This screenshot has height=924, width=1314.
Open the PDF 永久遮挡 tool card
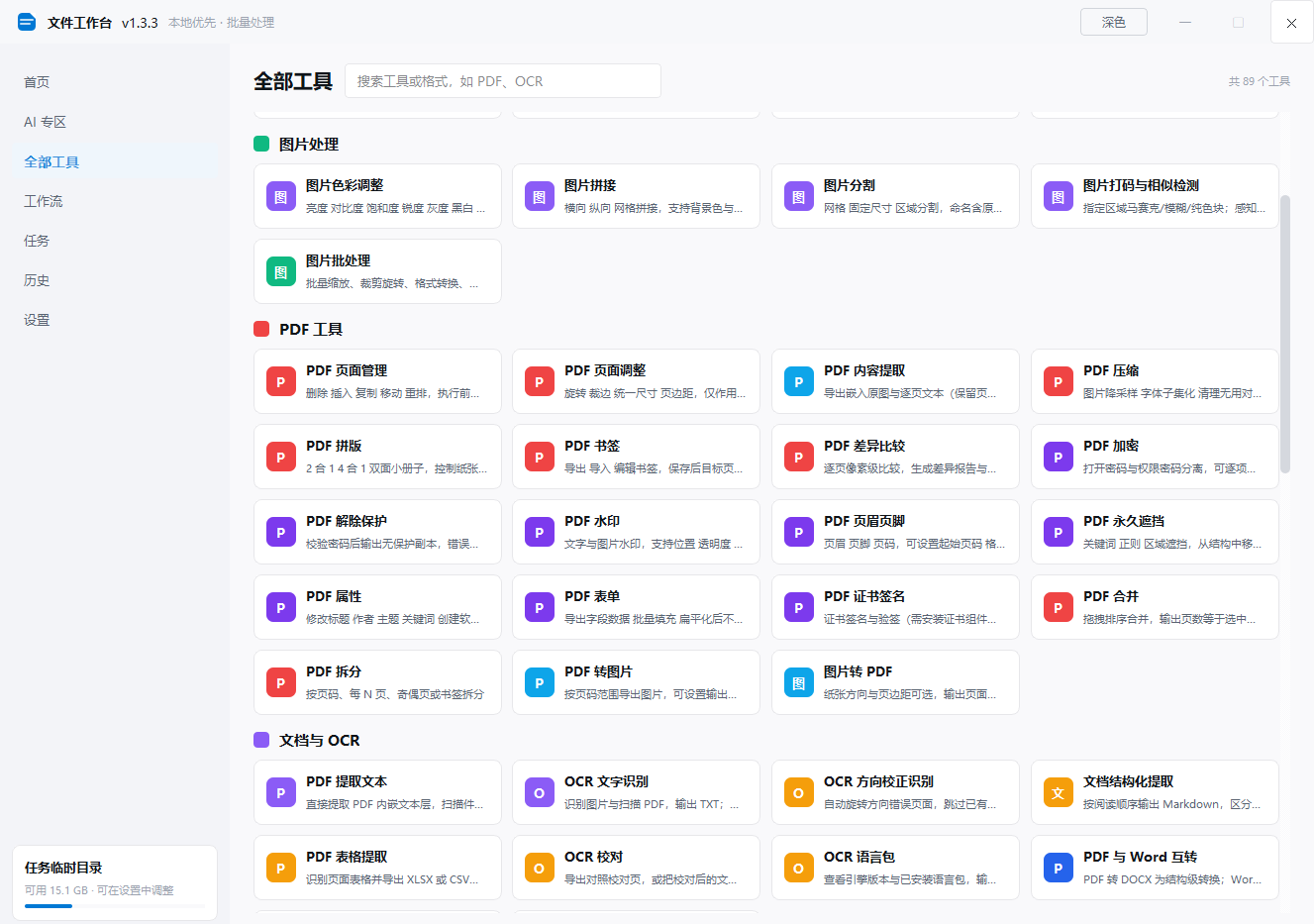pos(1155,532)
